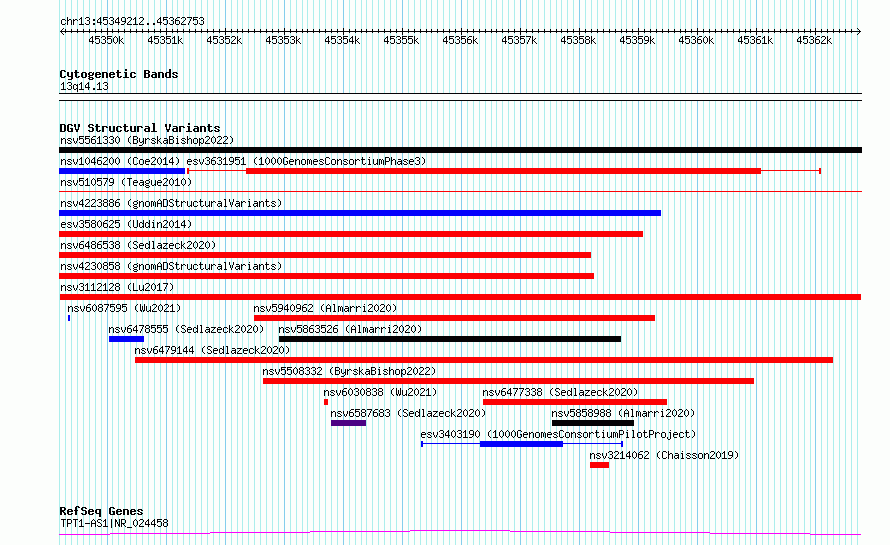Click the 45359k ruler tick label
890x545 pixels.
[x=637, y=40]
